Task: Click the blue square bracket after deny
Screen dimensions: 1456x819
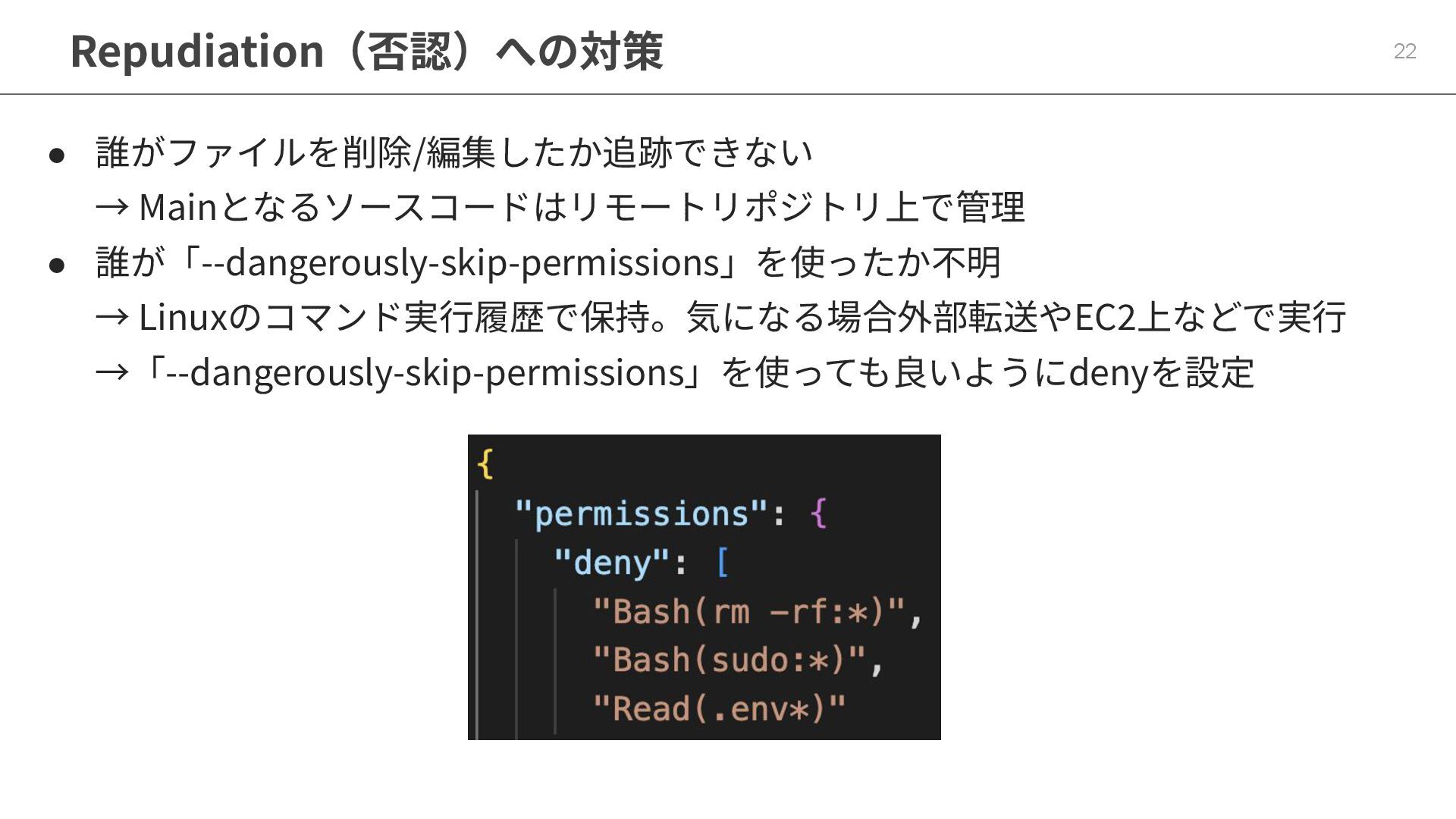Action: point(722,563)
